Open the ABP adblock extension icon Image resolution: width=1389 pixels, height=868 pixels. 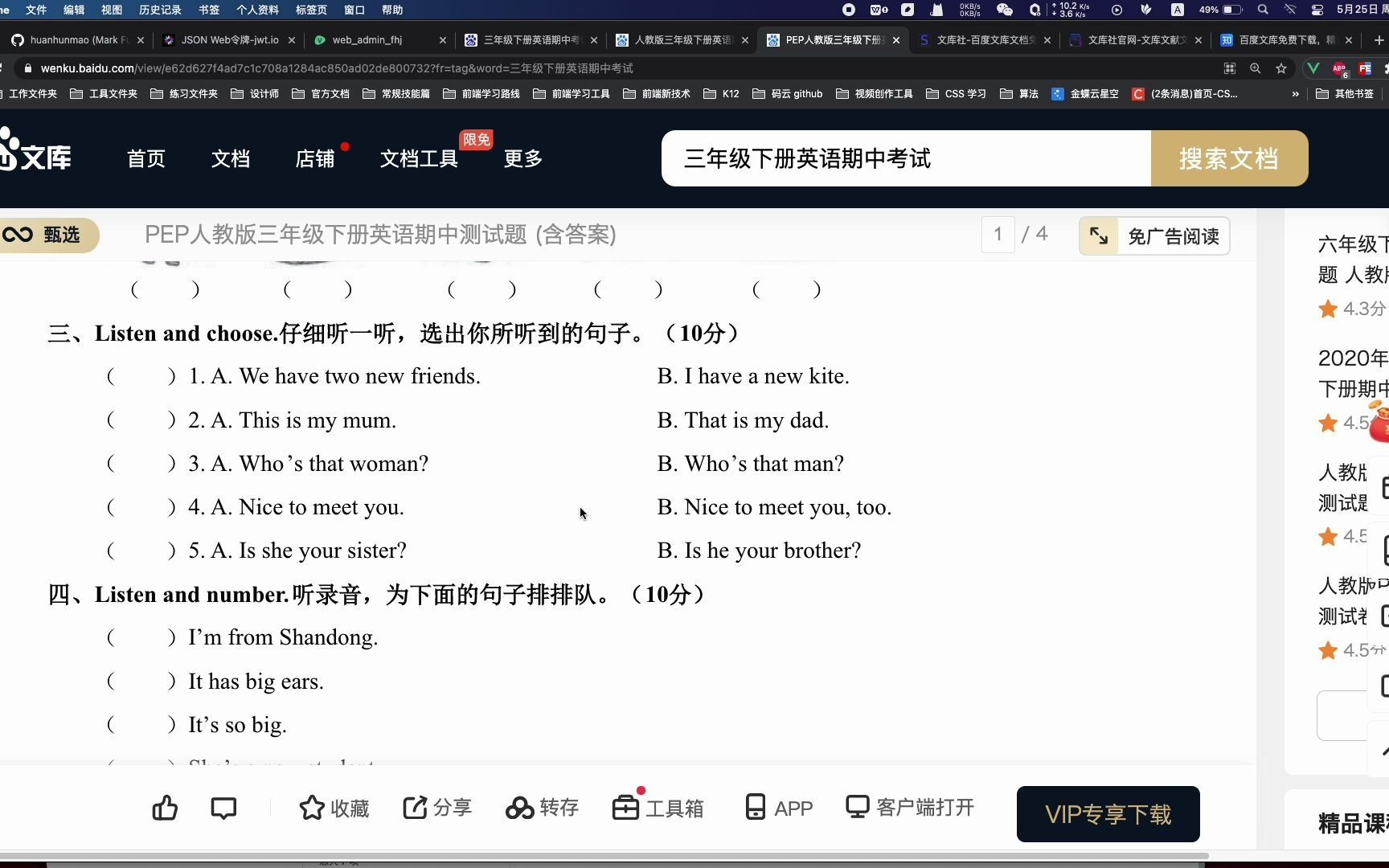tap(1339, 69)
